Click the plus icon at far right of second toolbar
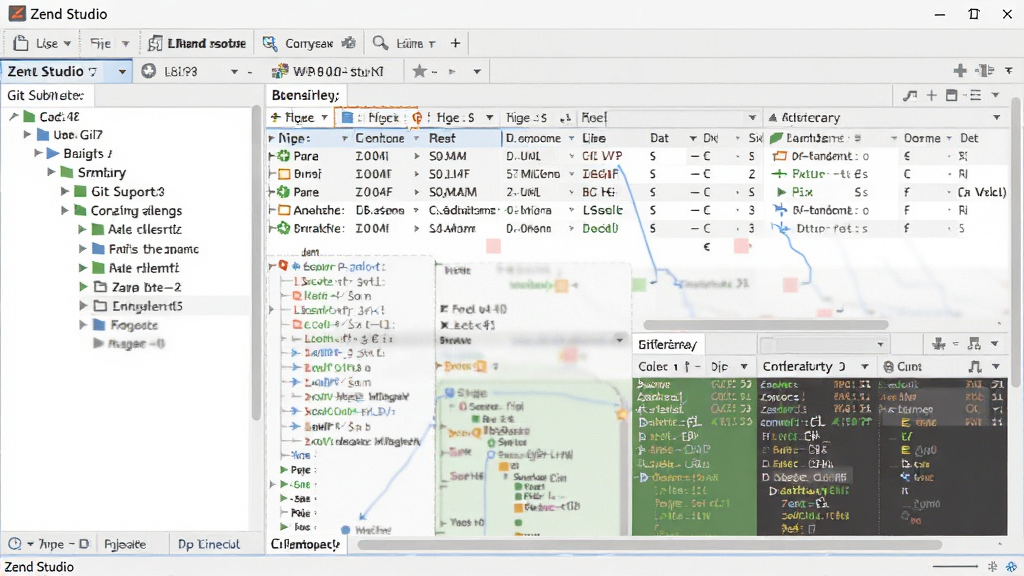Image resolution: width=1024 pixels, height=576 pixels. click(960, 71)
